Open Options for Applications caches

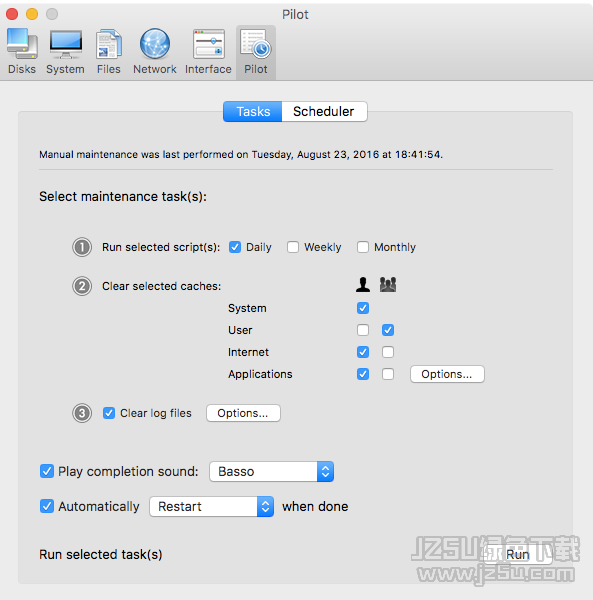coord(447,374)
